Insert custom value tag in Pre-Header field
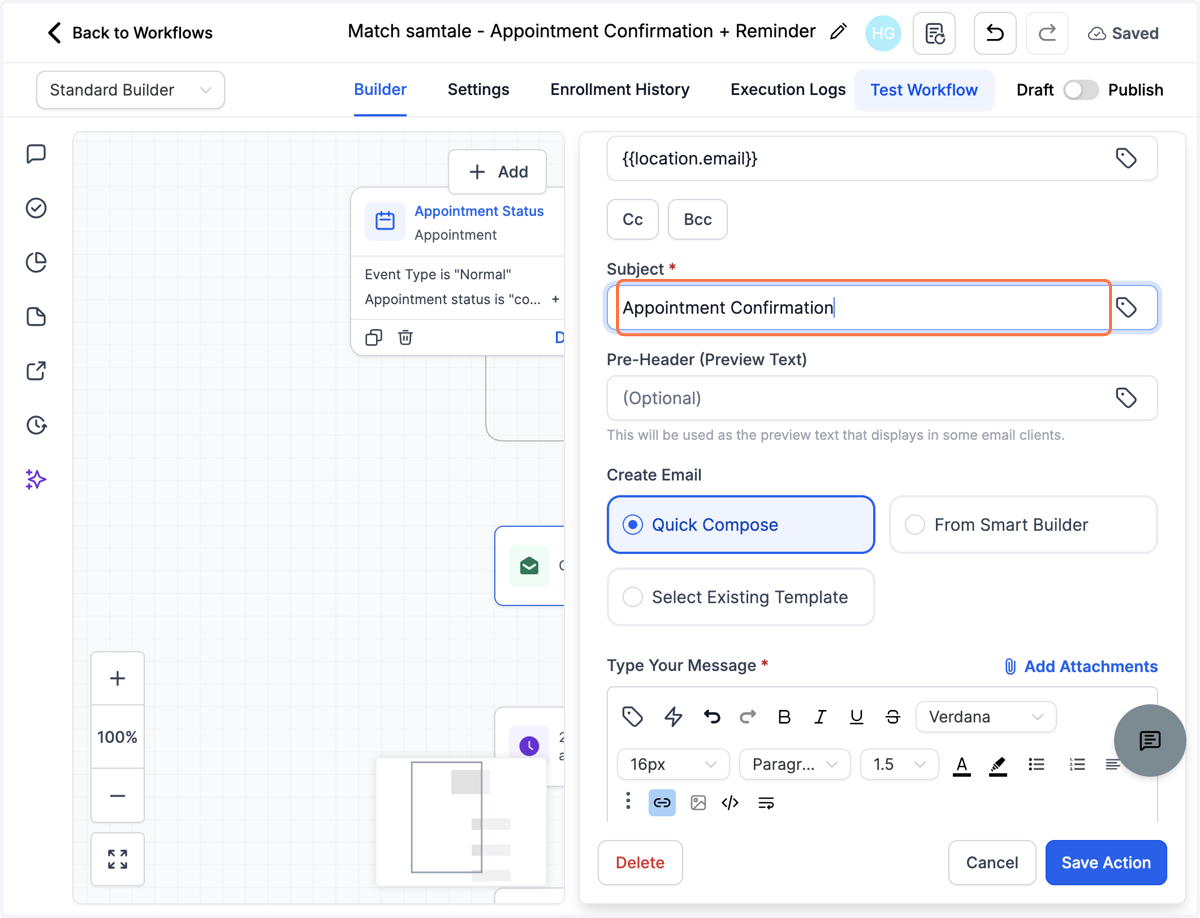This screenshot has width=1200, height=918. click(1126, 398)
